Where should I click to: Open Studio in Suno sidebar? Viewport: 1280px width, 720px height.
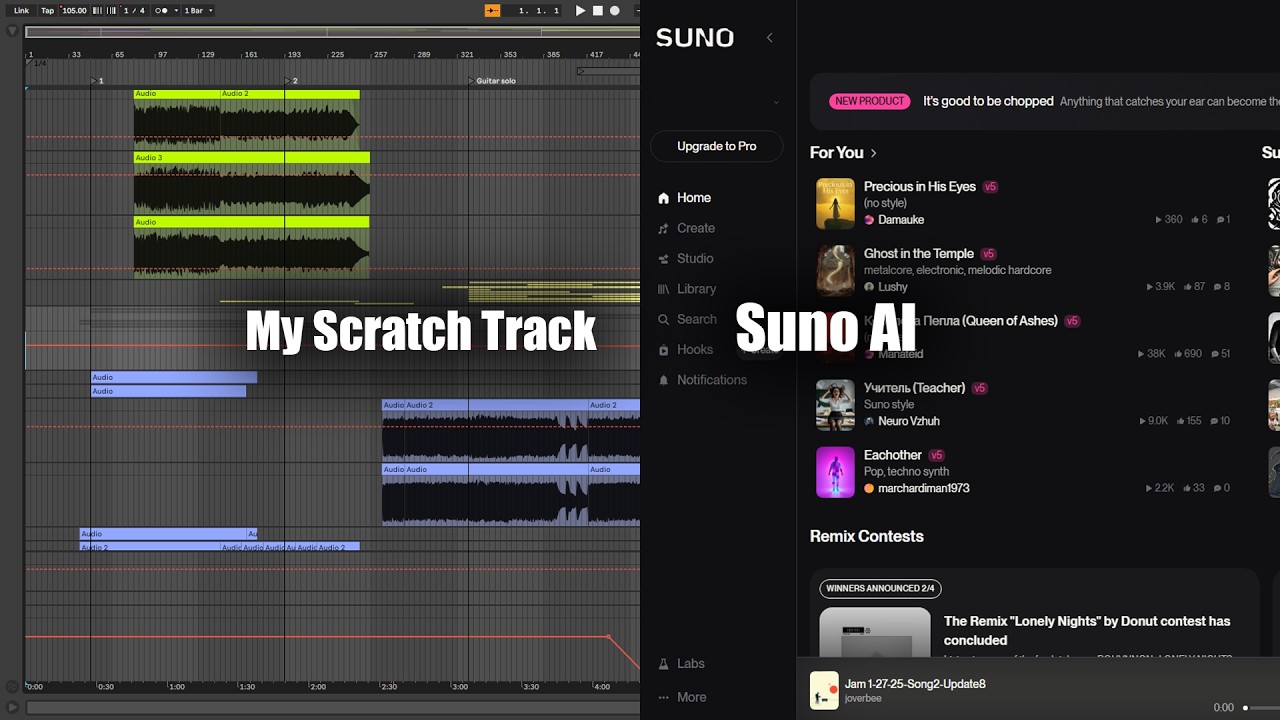[685, 258]
